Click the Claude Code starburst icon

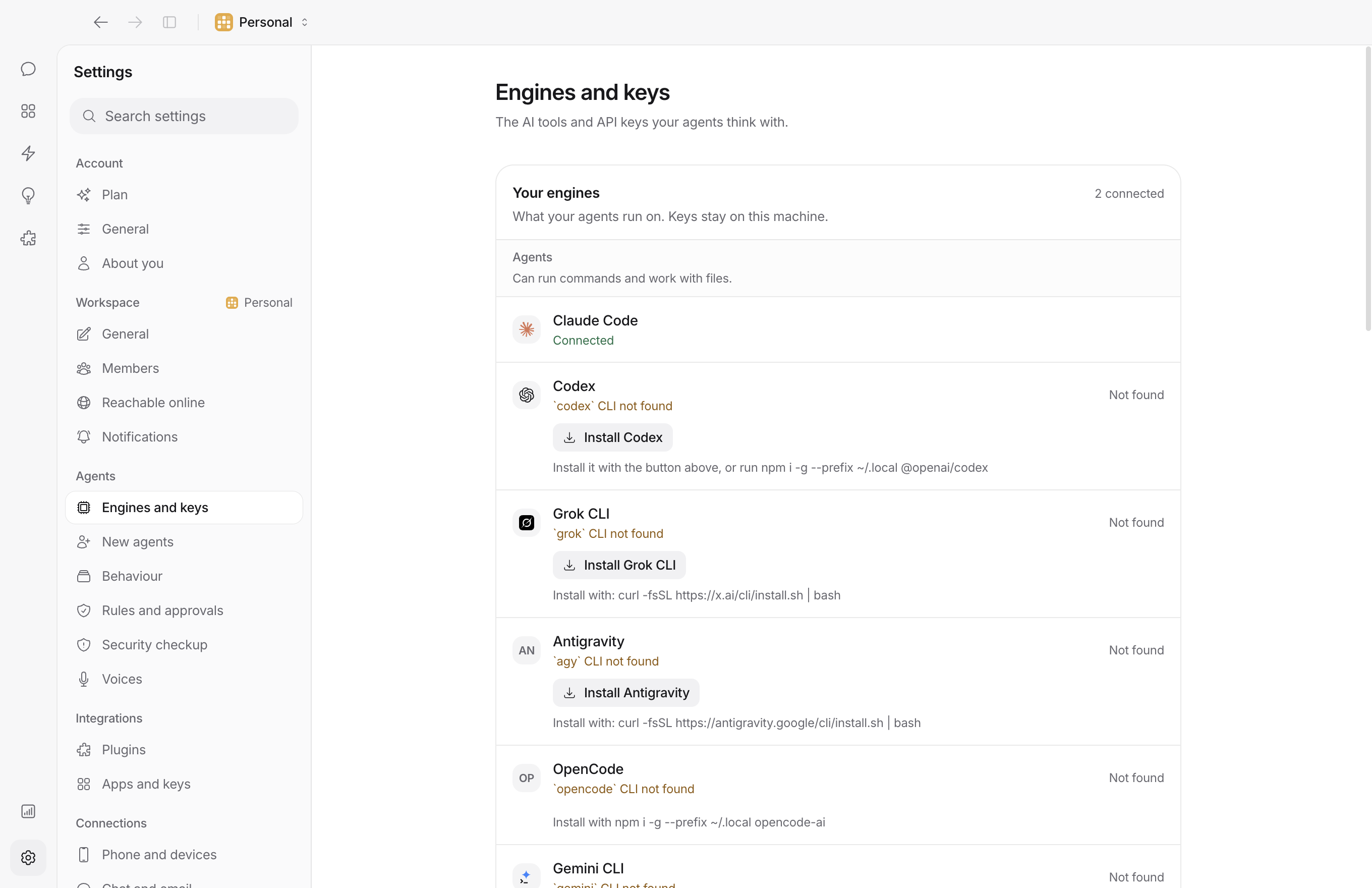click(x=526, y=329)
